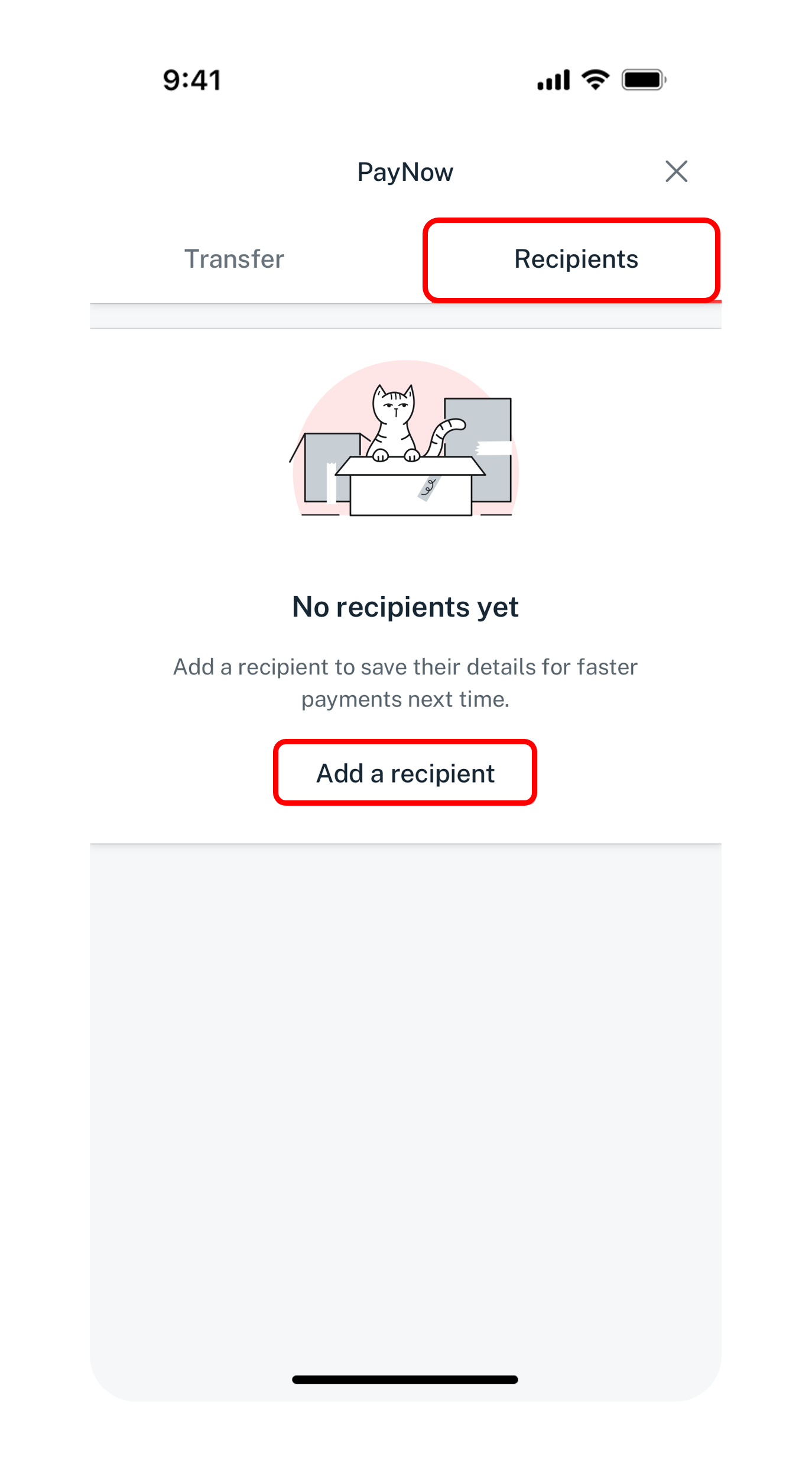Tap the home indicator bar
Screen dimensions: 812x1463
[x=405, y=1380]
